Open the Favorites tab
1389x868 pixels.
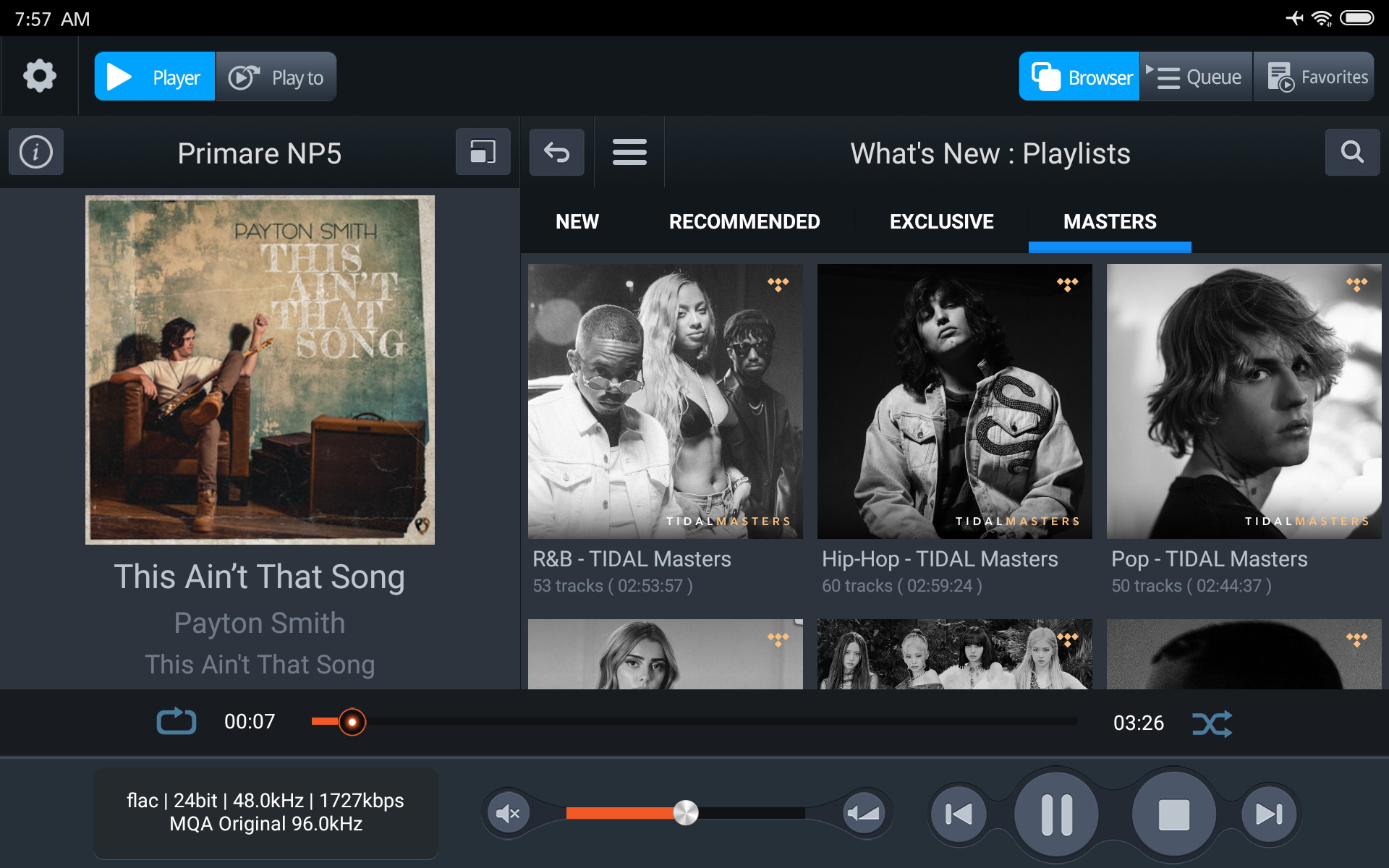[x=1314, y=77]
